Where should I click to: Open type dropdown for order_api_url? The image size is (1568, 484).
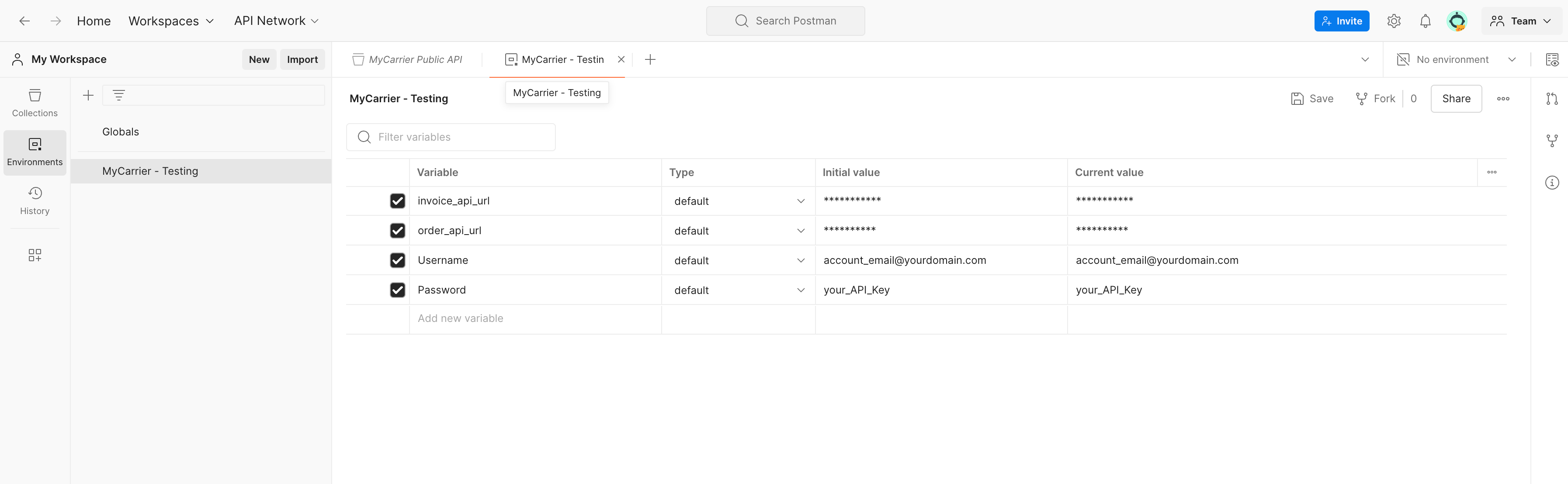pos(739,231)
